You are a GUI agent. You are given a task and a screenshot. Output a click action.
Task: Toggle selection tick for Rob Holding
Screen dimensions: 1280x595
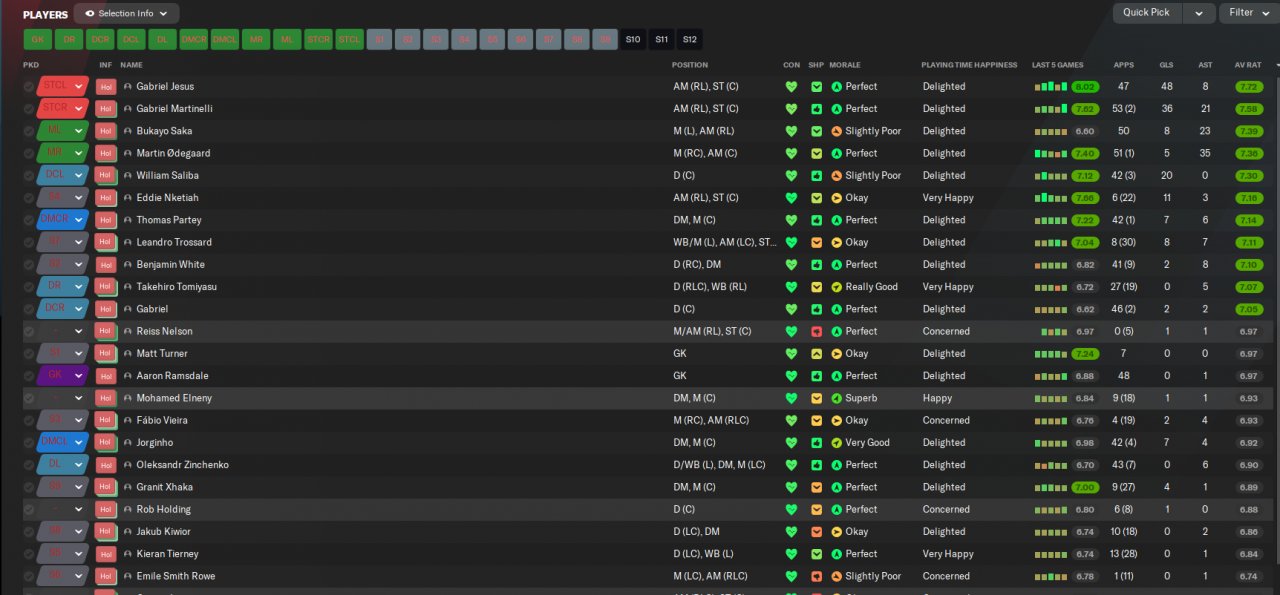(29, 510)
